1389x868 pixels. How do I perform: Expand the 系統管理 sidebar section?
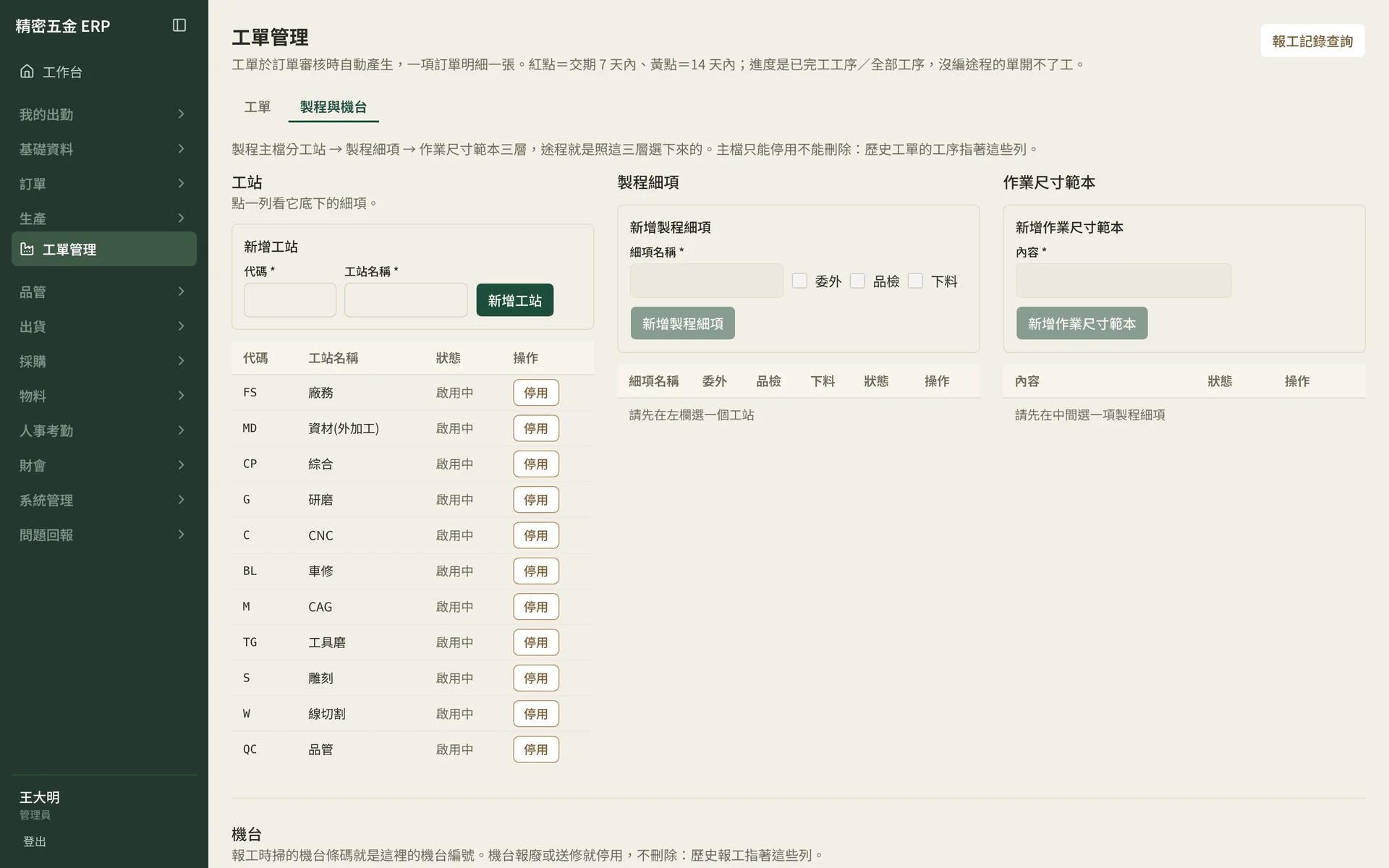(104, 500)
